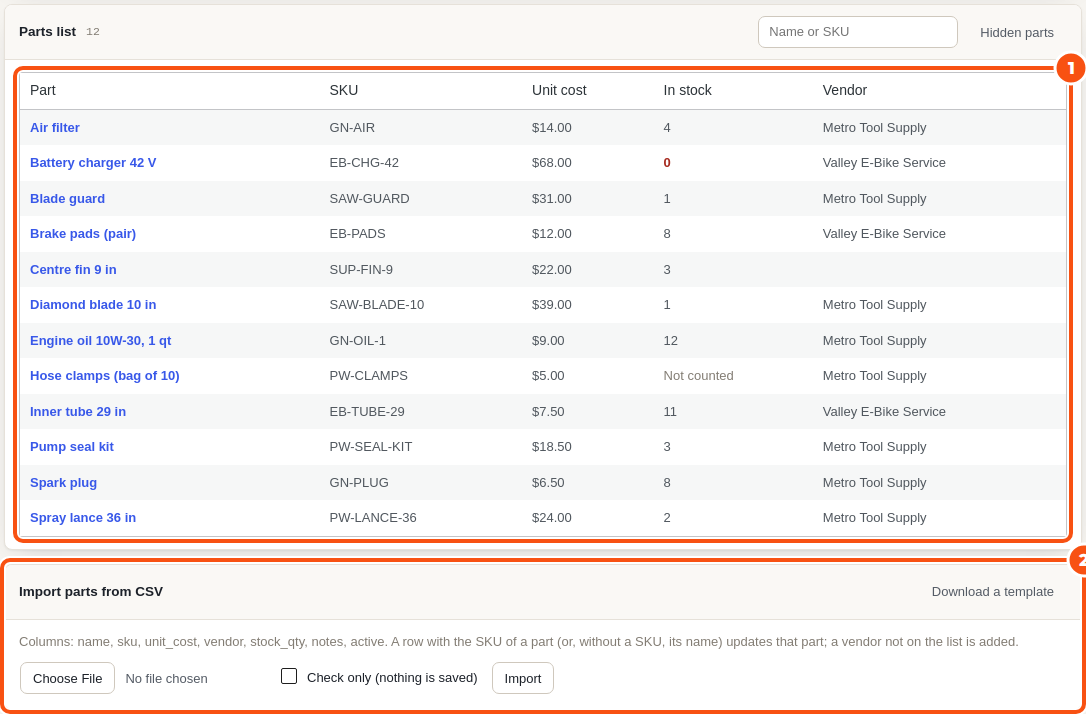Enable Check only (nothing is saved) checkbox
This screenshot has height=714, width=1086.
pos(289,676)
